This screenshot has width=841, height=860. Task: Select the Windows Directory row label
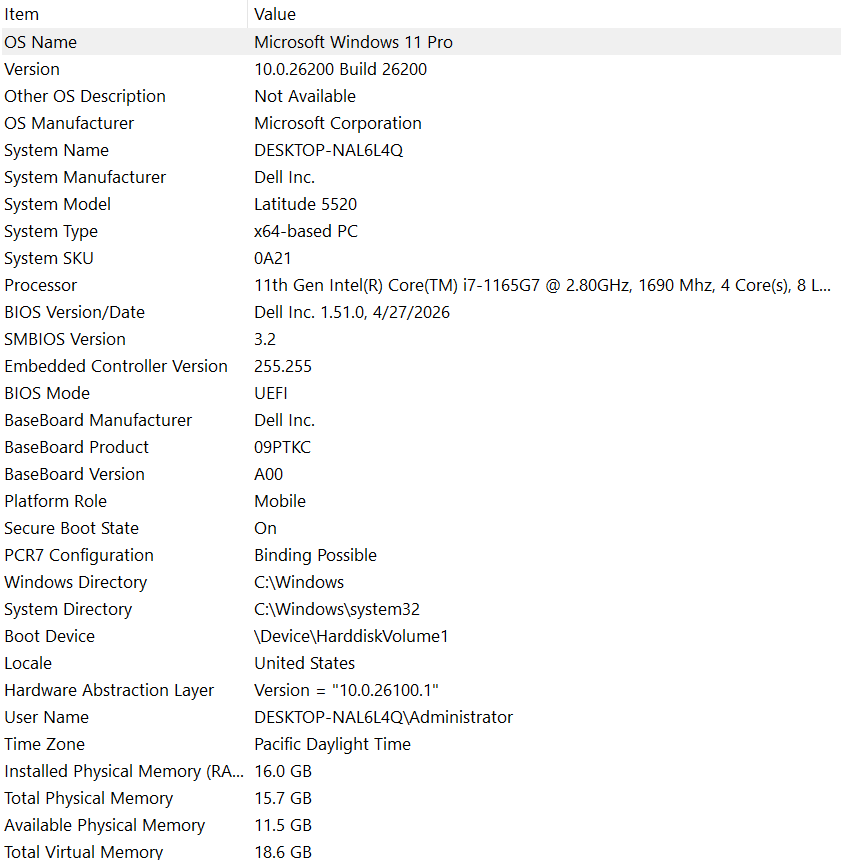76,582
